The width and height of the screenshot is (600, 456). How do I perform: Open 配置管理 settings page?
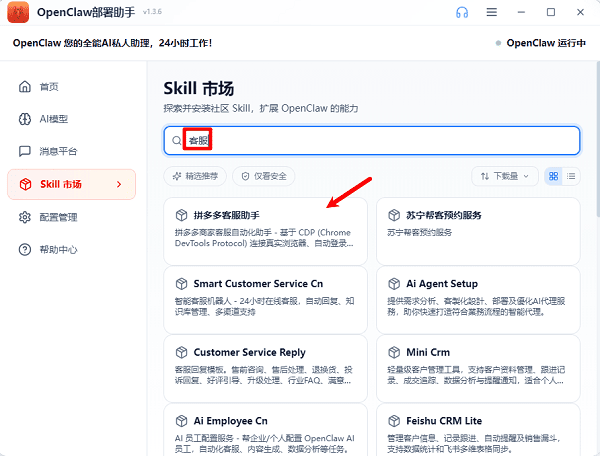point(58,217)
